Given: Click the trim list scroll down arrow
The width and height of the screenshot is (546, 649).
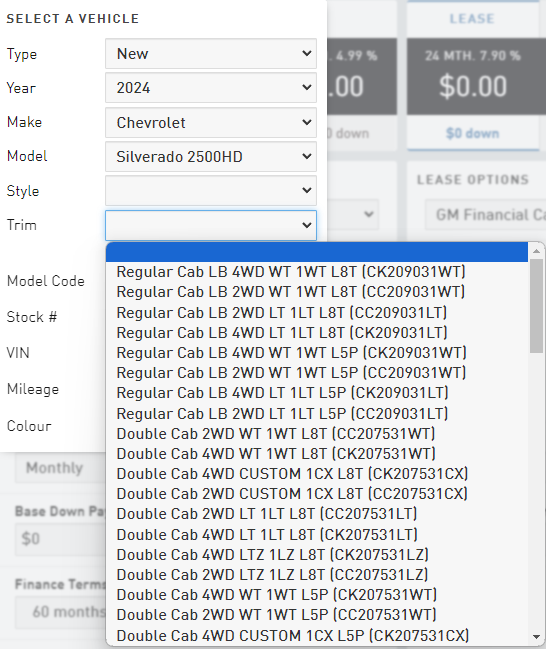Looking at the screenshot, I should coord(536,637).
